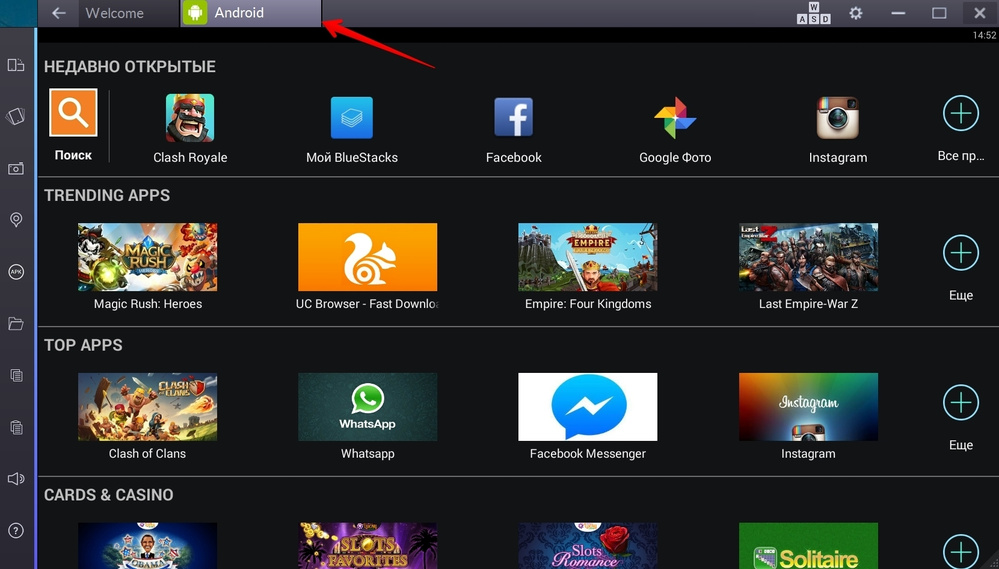Image resolution: width=999 pixels, height=569 pixels.
Task: Click the Facebook Messenger label
Action: coord(588,454)
